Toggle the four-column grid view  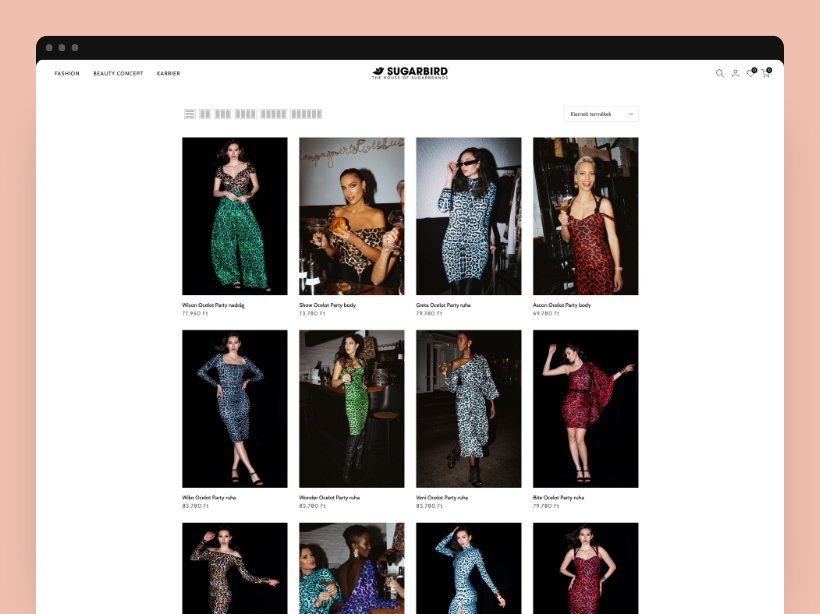point(245,114)
